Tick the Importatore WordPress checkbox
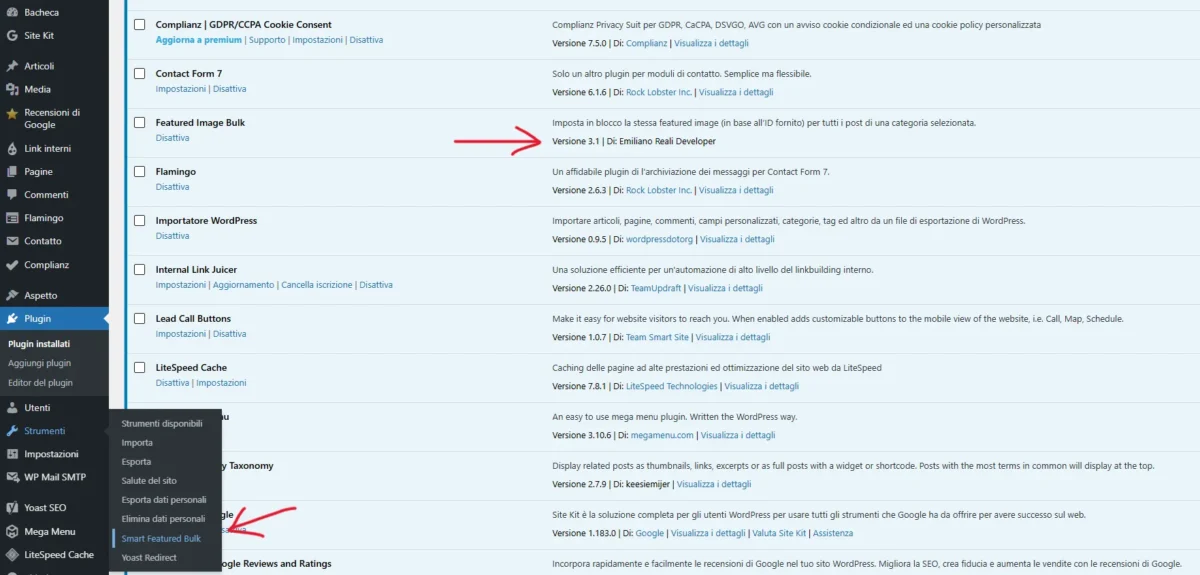1200x575 pixels. click(x=140, y=220)
